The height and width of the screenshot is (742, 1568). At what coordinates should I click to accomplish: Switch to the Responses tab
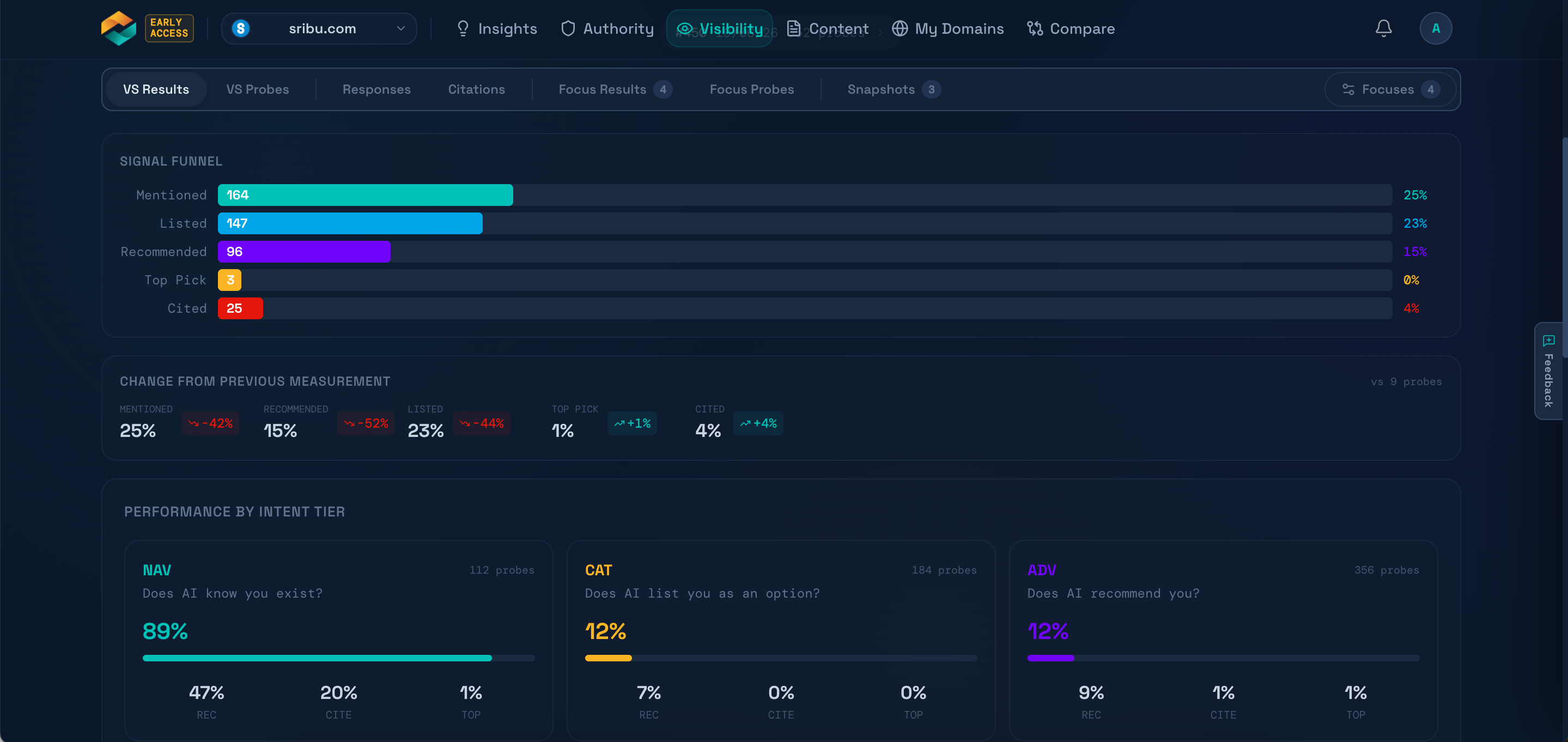coord(376,89)
